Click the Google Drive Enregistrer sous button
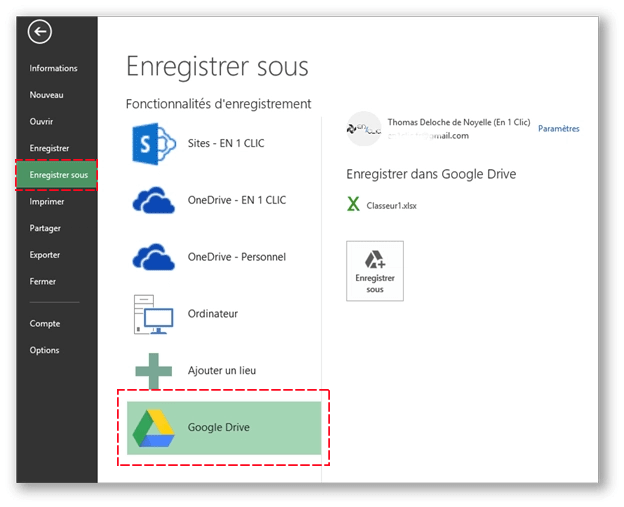This screenshot has width=624, height=507. click(x=375, y=271)
